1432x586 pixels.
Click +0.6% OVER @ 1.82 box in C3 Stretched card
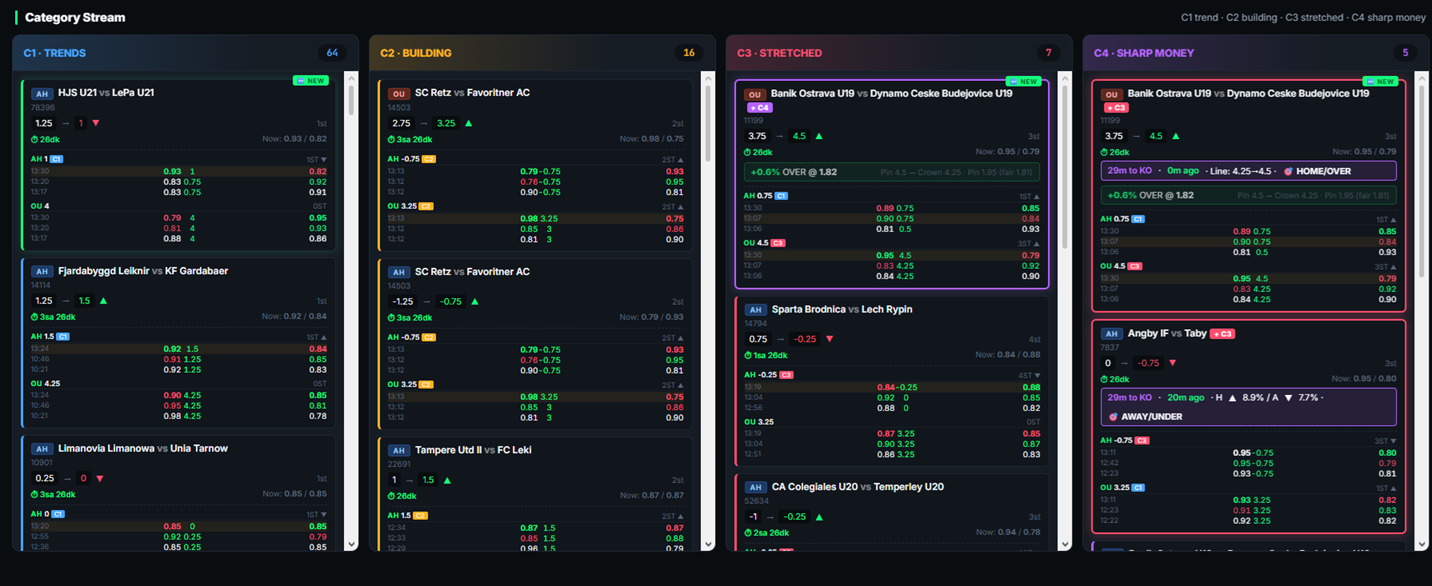892,172
